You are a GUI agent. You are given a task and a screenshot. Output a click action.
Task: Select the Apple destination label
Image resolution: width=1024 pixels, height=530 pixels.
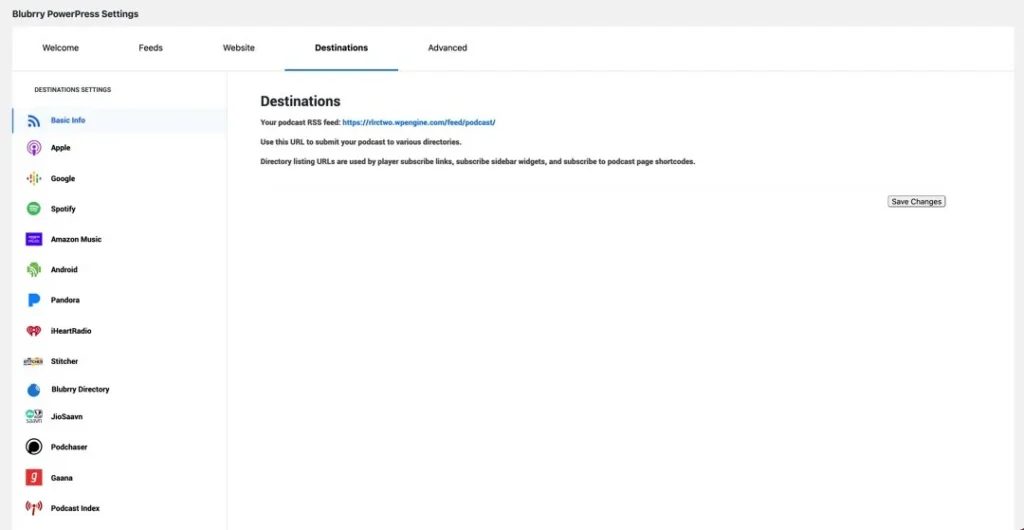coord(61,148)
